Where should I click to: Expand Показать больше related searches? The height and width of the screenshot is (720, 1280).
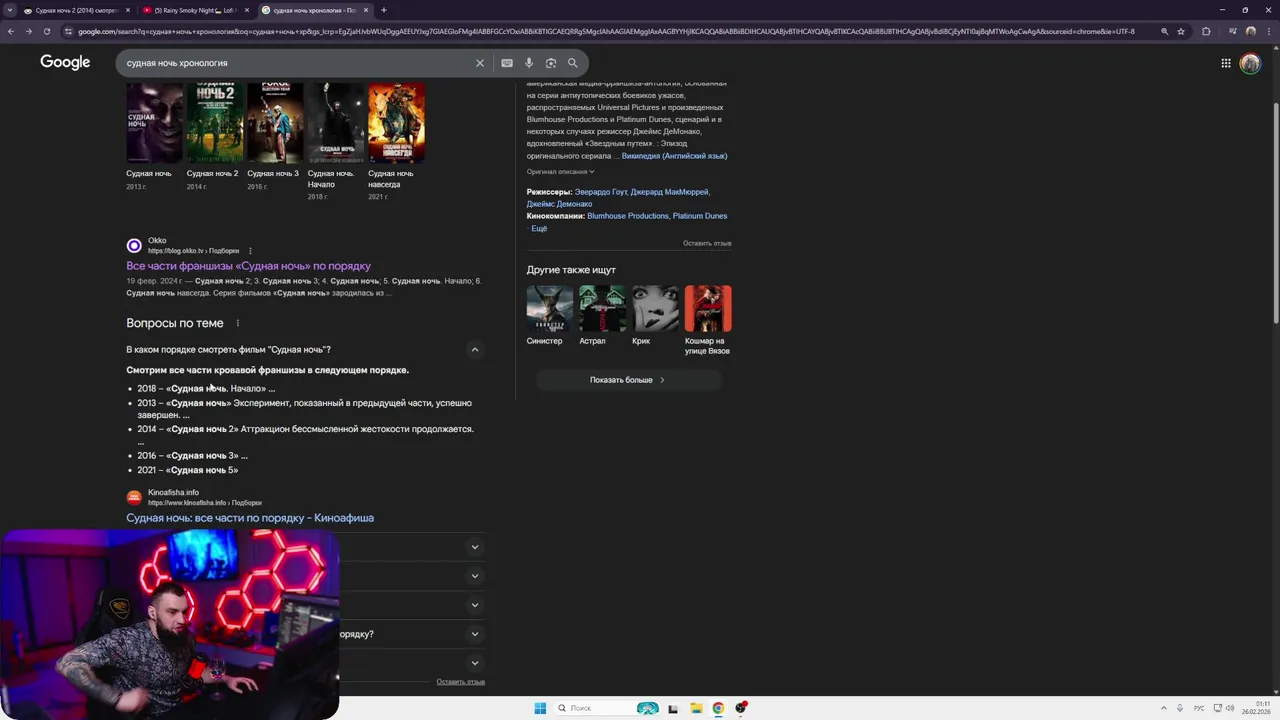click(627, 380)
